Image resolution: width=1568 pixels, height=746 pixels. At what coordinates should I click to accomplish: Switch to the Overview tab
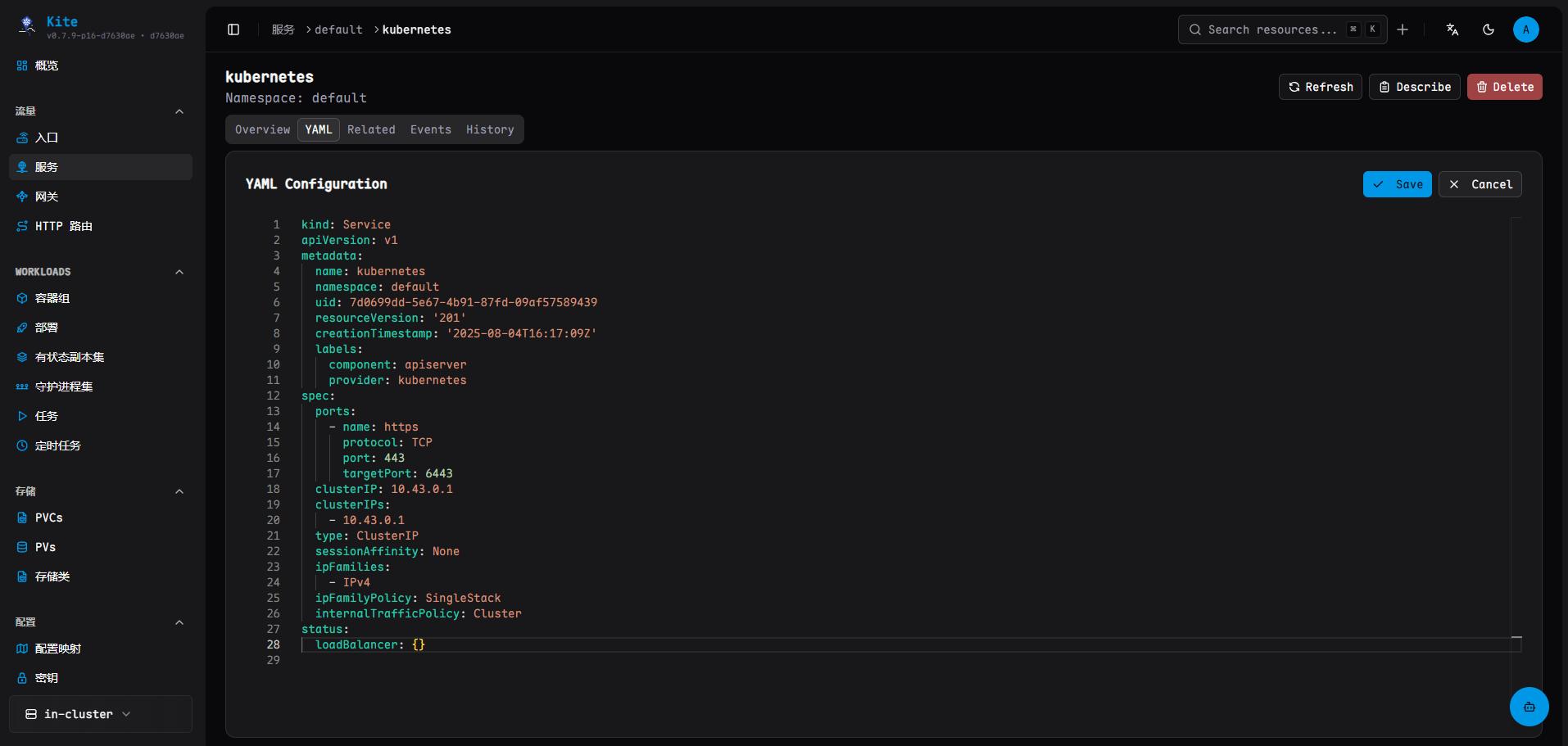[262, 129]
